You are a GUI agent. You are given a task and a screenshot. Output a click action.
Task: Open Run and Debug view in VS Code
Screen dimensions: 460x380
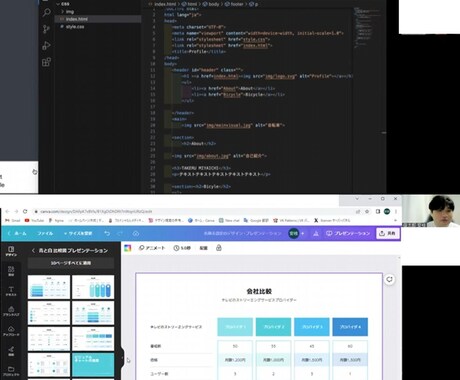click(46, 45)
